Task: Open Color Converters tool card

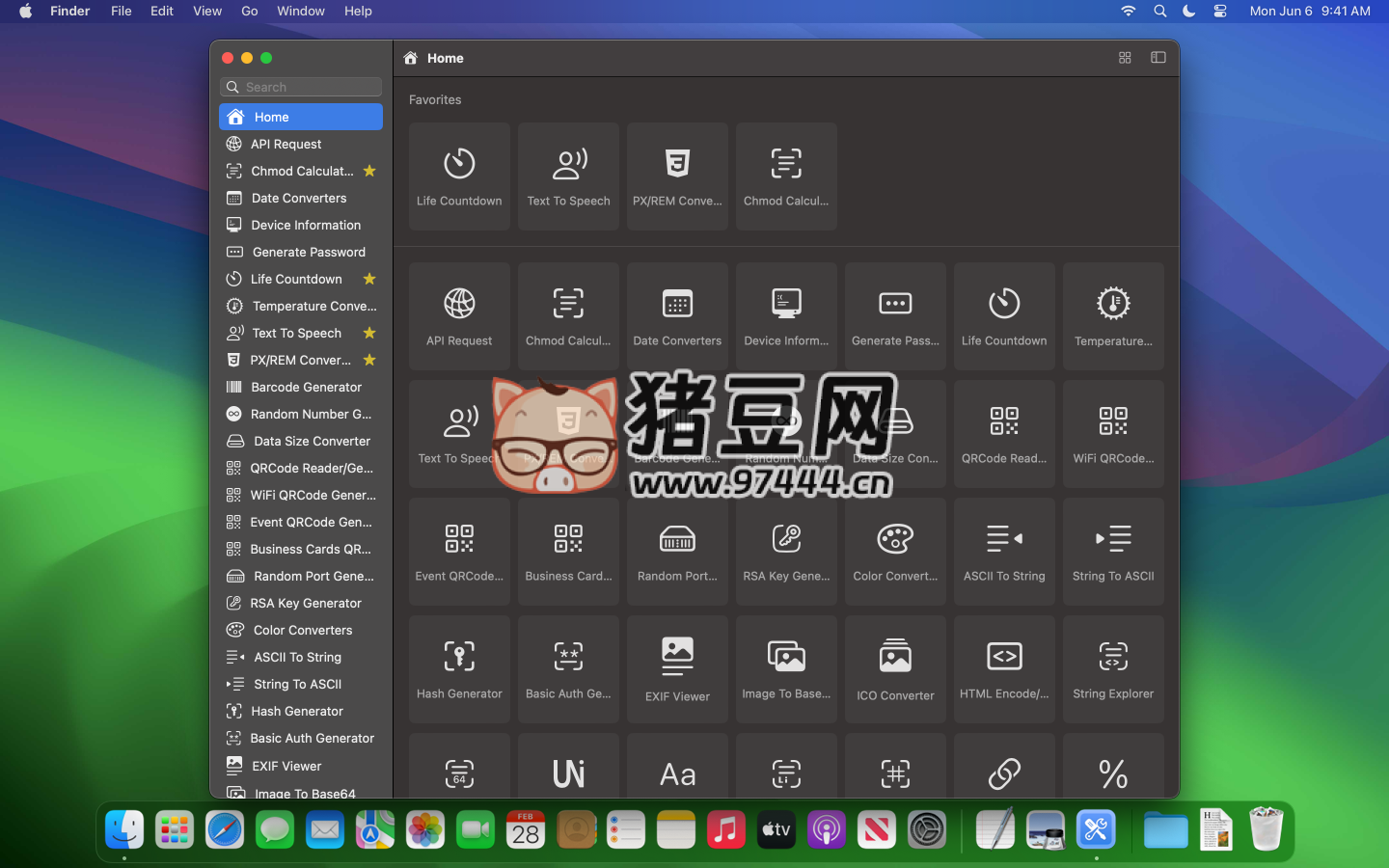Action: [x=895, y=552]
